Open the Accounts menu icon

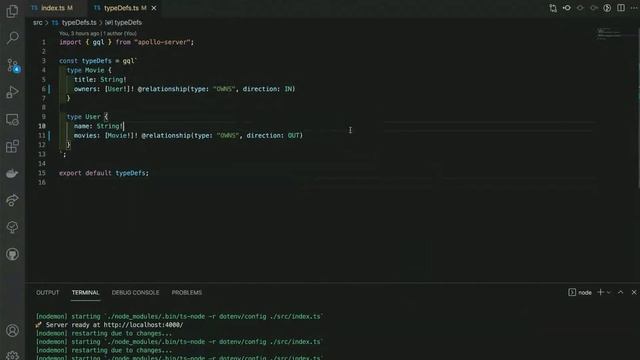pyautogui.click(x=12, y=331)
